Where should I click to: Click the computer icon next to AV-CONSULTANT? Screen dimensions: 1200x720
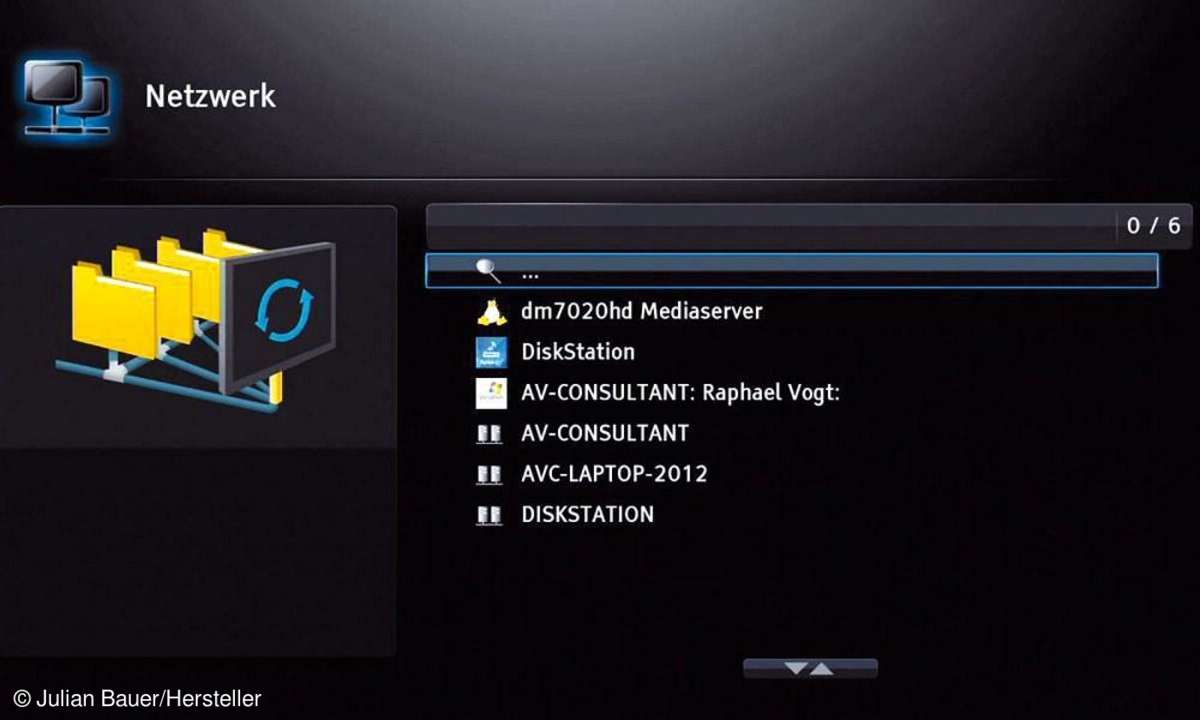click(x=489, y=434)
